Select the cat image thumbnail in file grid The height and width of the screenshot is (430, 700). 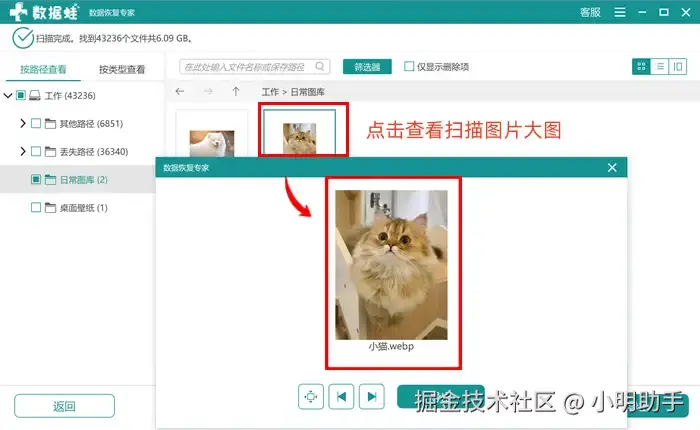300,138
